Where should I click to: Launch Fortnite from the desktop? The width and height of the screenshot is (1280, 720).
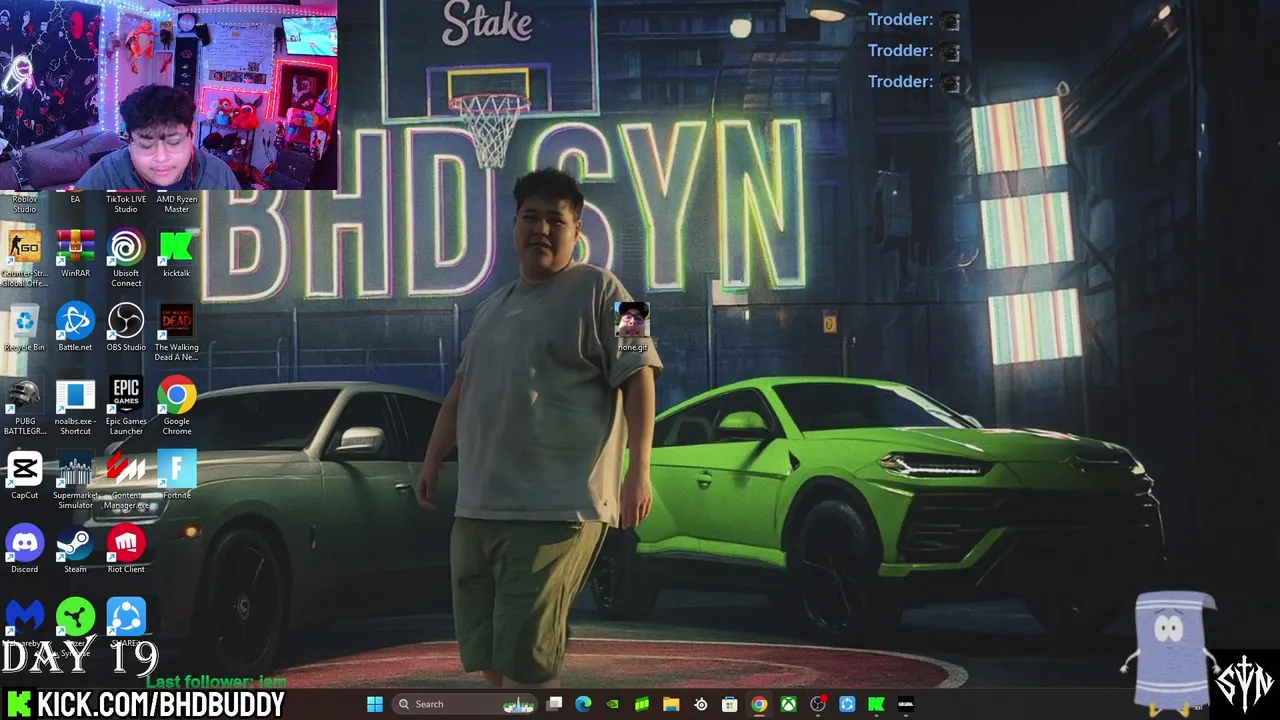pyautogui.click(x=176, y=475)
